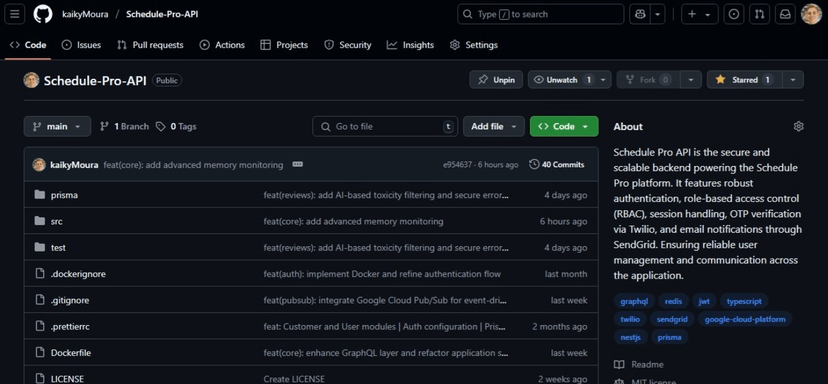Open the Copilot dropdown arrow
The width and height of the screenshot is (828, 384).
[657, 14]
